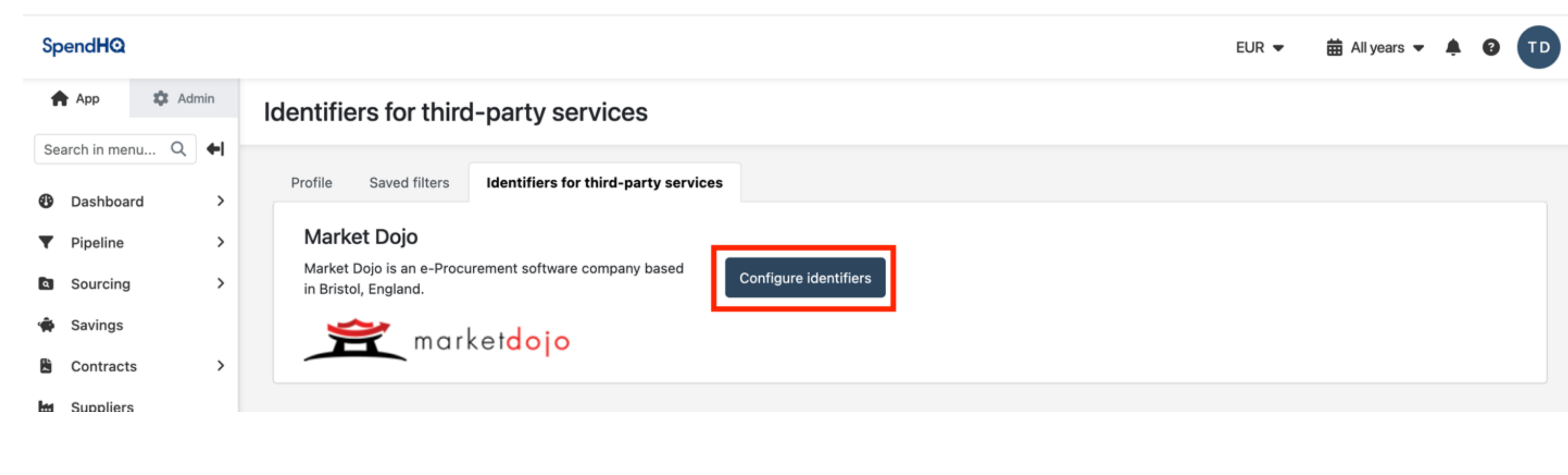Image resolution: width=1568 pixels, height=475 pixels.
Task: Collapse the sidebar with the arrow icon
Action: point(216,149)
